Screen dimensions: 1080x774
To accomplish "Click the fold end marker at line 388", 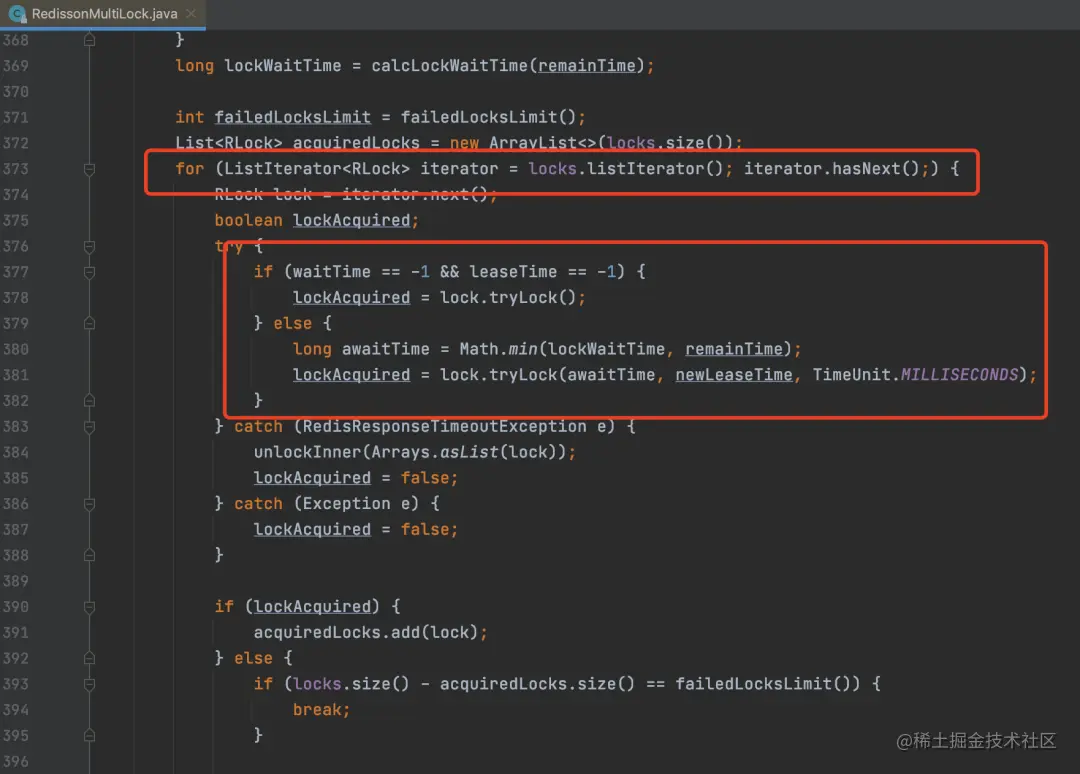I will [x=90, y=555].
